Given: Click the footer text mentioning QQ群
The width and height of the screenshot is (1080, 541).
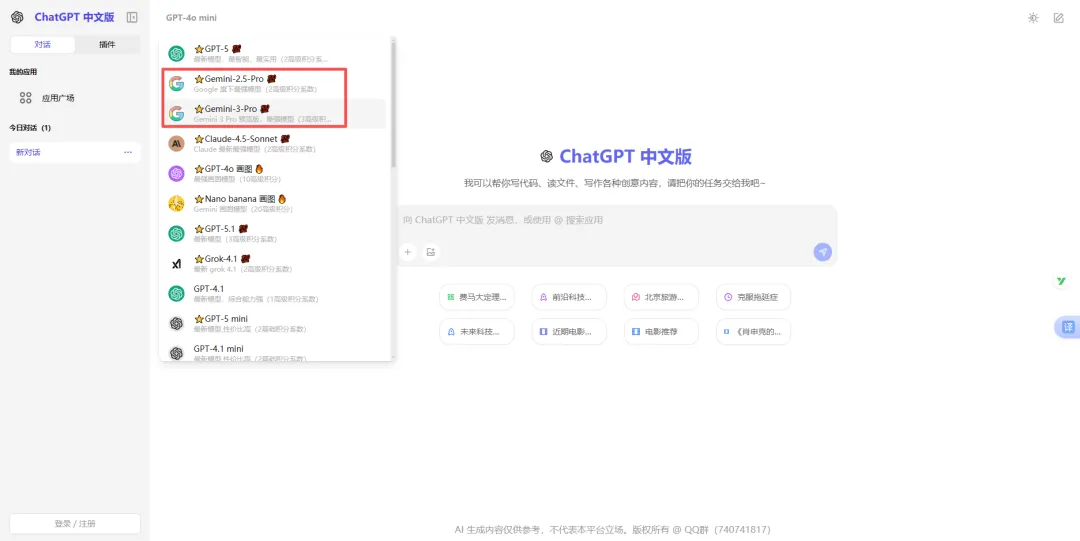Looking at the screenshot, I should pyautogui.click(x=612, y=530).
